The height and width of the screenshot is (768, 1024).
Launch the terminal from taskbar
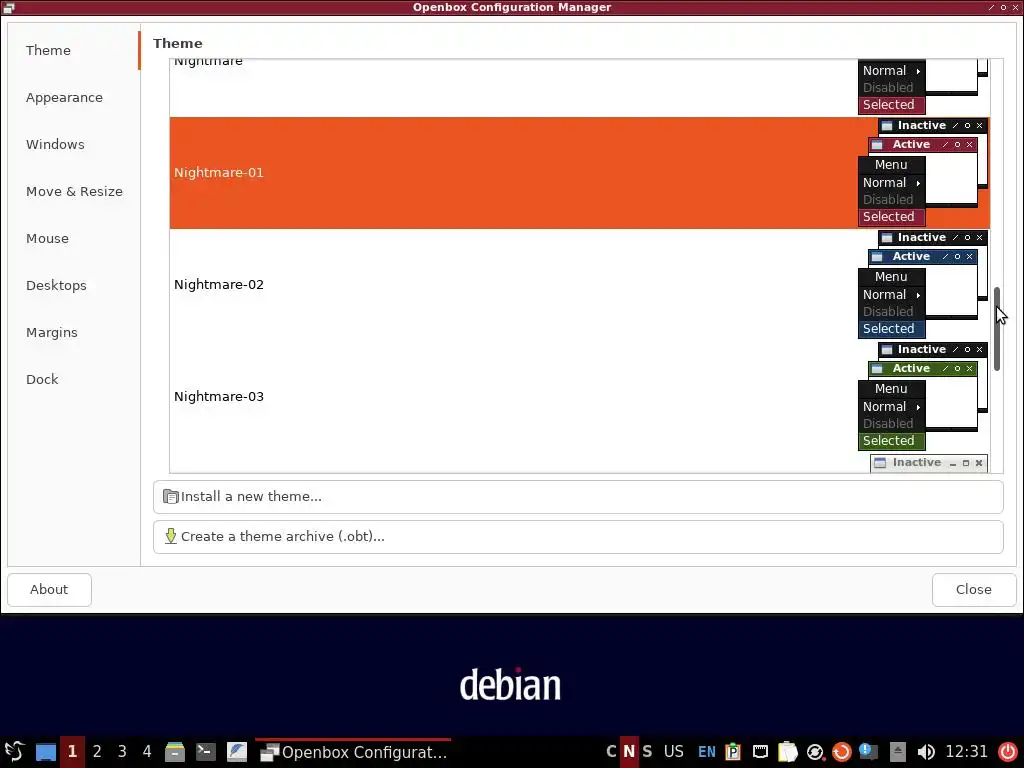[x=206, y=752]
